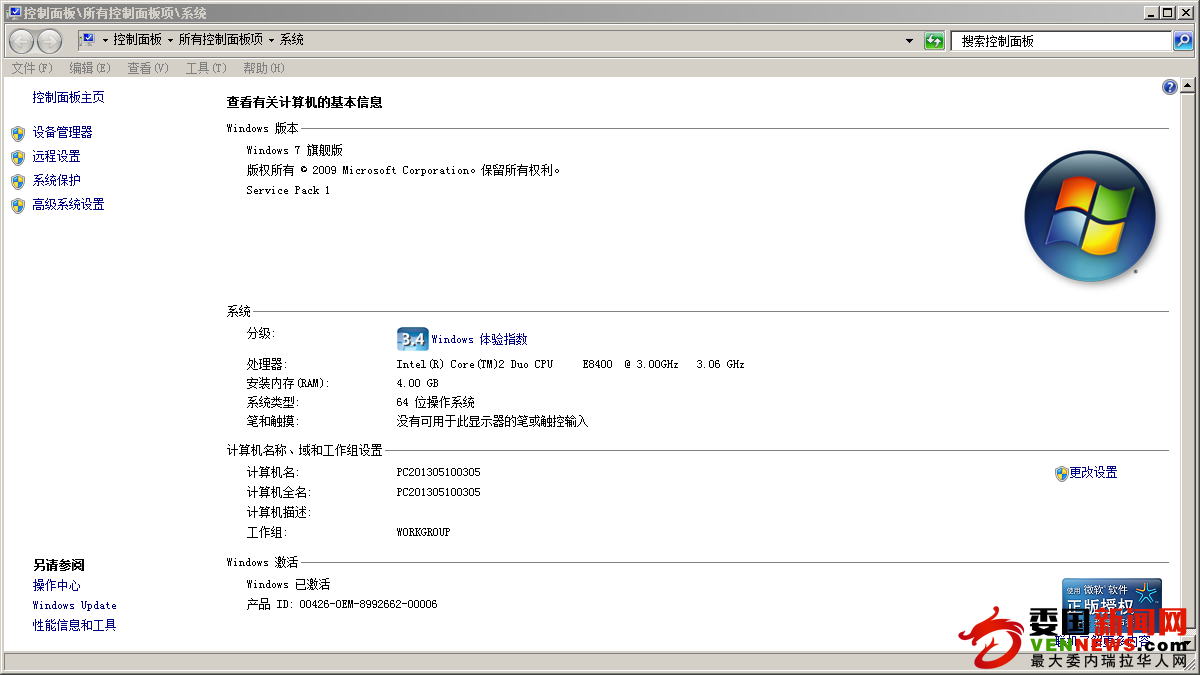Open the blue help question mark
The width and height of the screenshot is (1200, 675).
coord(1170,88)
